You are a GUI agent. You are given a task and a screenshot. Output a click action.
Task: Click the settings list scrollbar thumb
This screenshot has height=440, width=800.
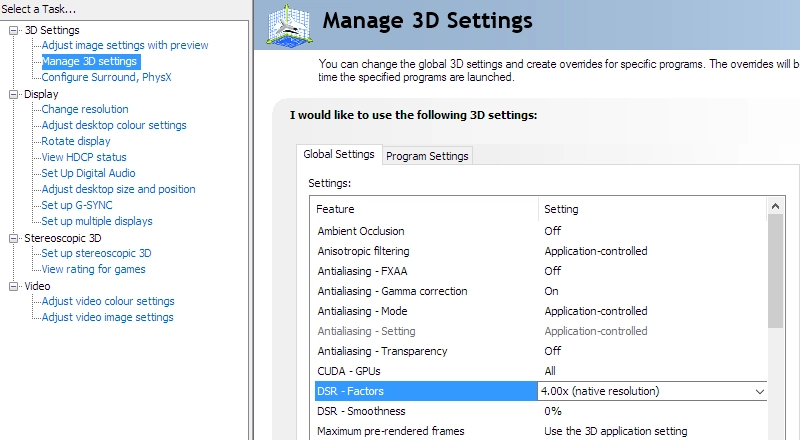(776, 271)
